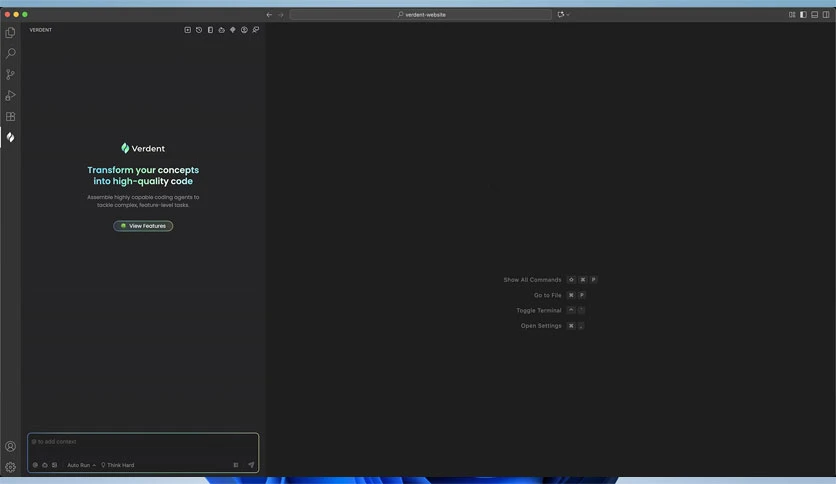Screen dimensions: 836x484
Task: Click the verdent-website command center search box
Action: 421,15
